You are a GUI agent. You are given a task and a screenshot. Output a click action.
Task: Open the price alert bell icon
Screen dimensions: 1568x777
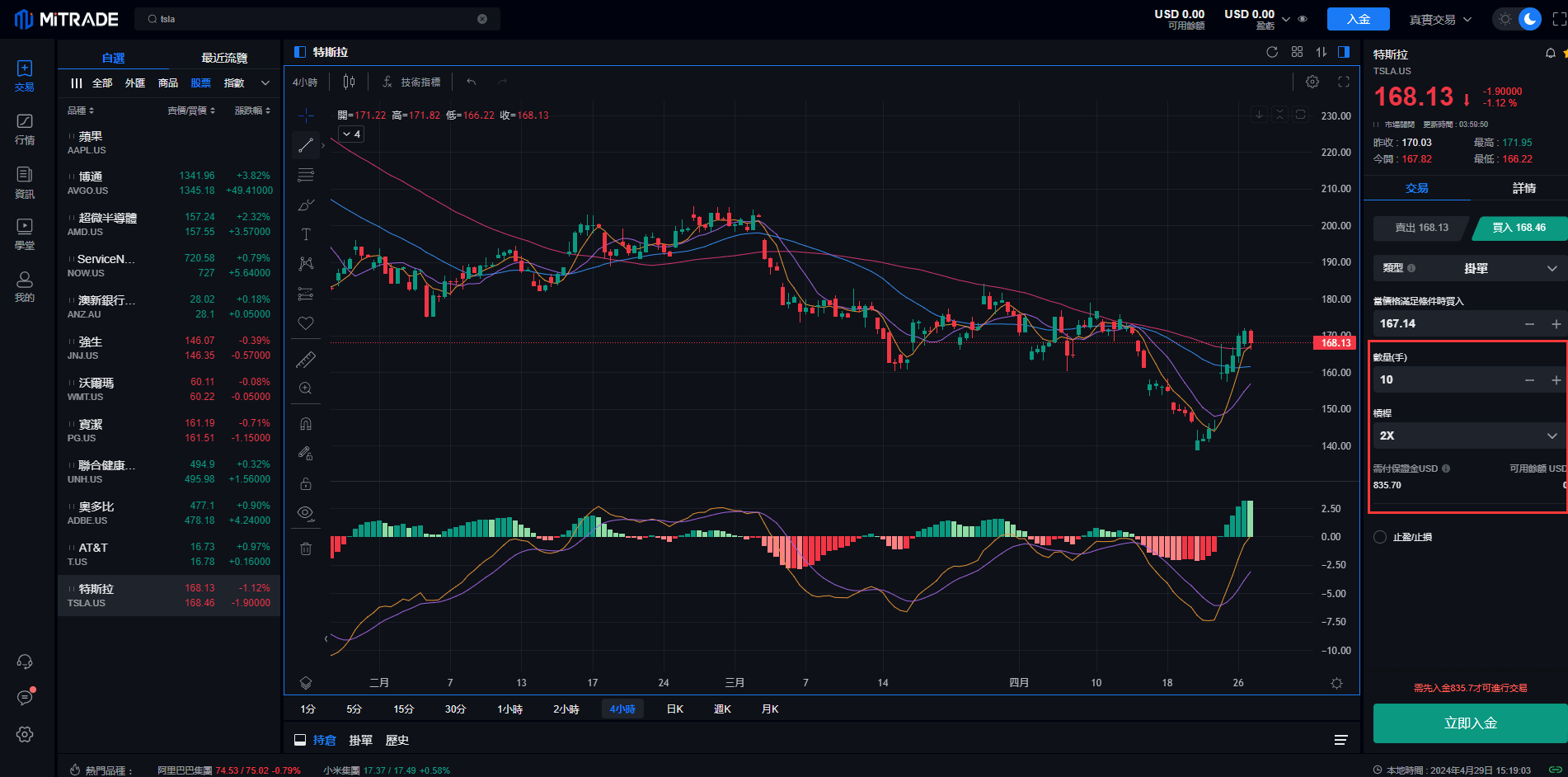point(1550,54)
